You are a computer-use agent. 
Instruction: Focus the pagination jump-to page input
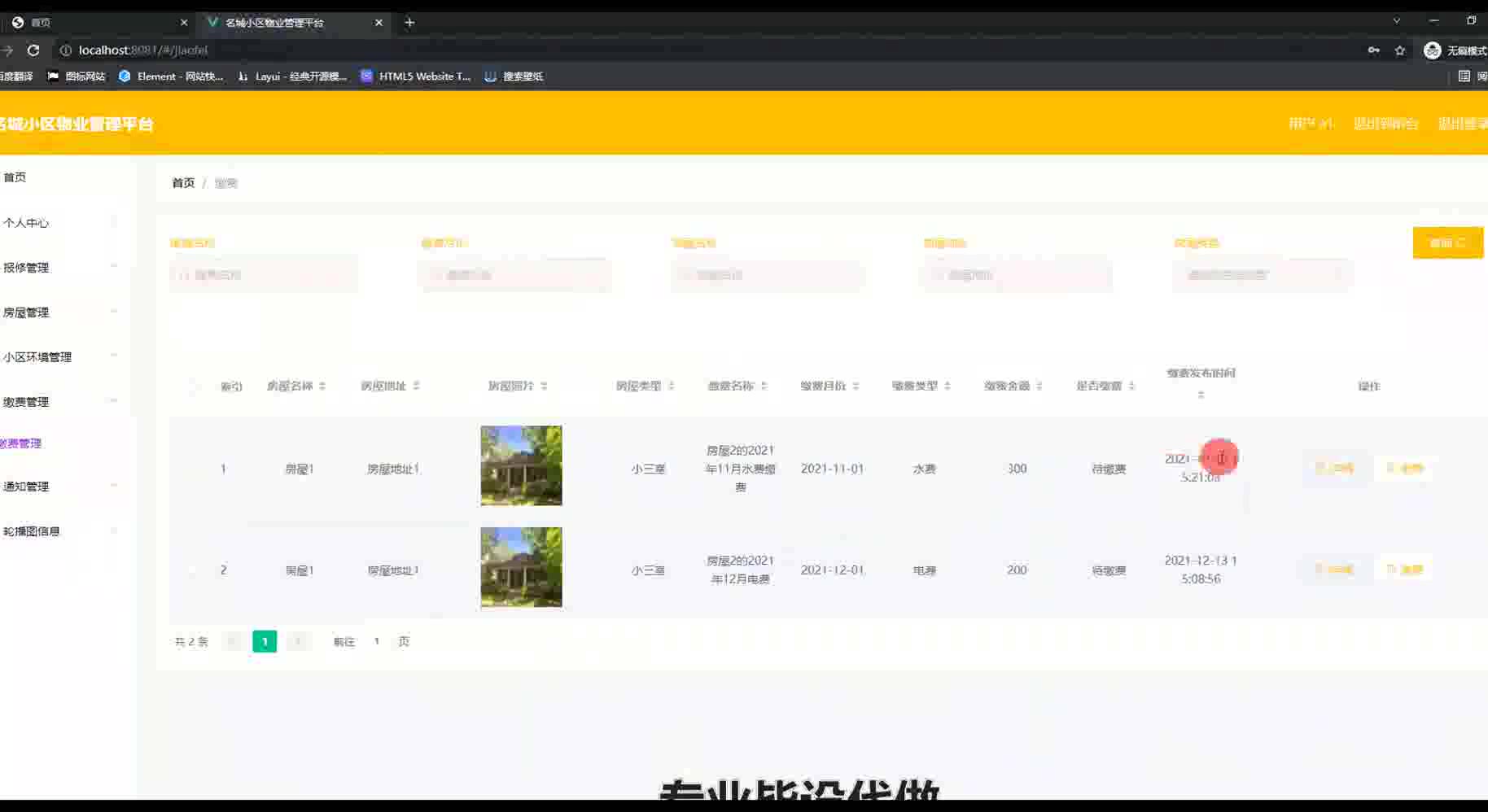coord(376,642)
